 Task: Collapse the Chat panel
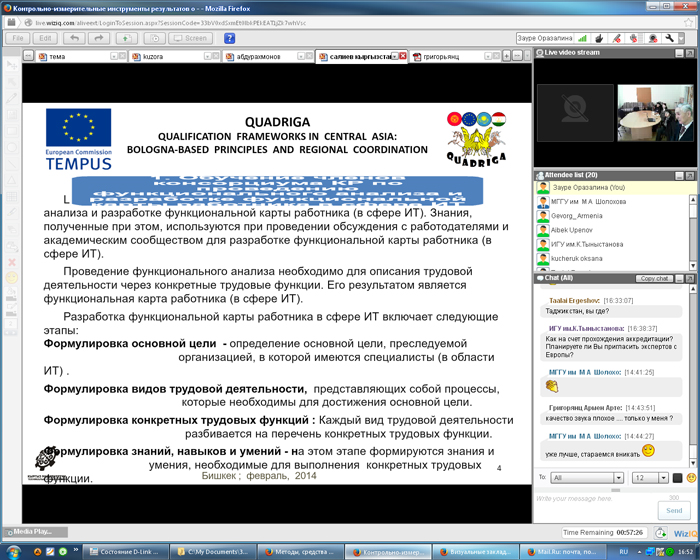click(x=679, y=278)
